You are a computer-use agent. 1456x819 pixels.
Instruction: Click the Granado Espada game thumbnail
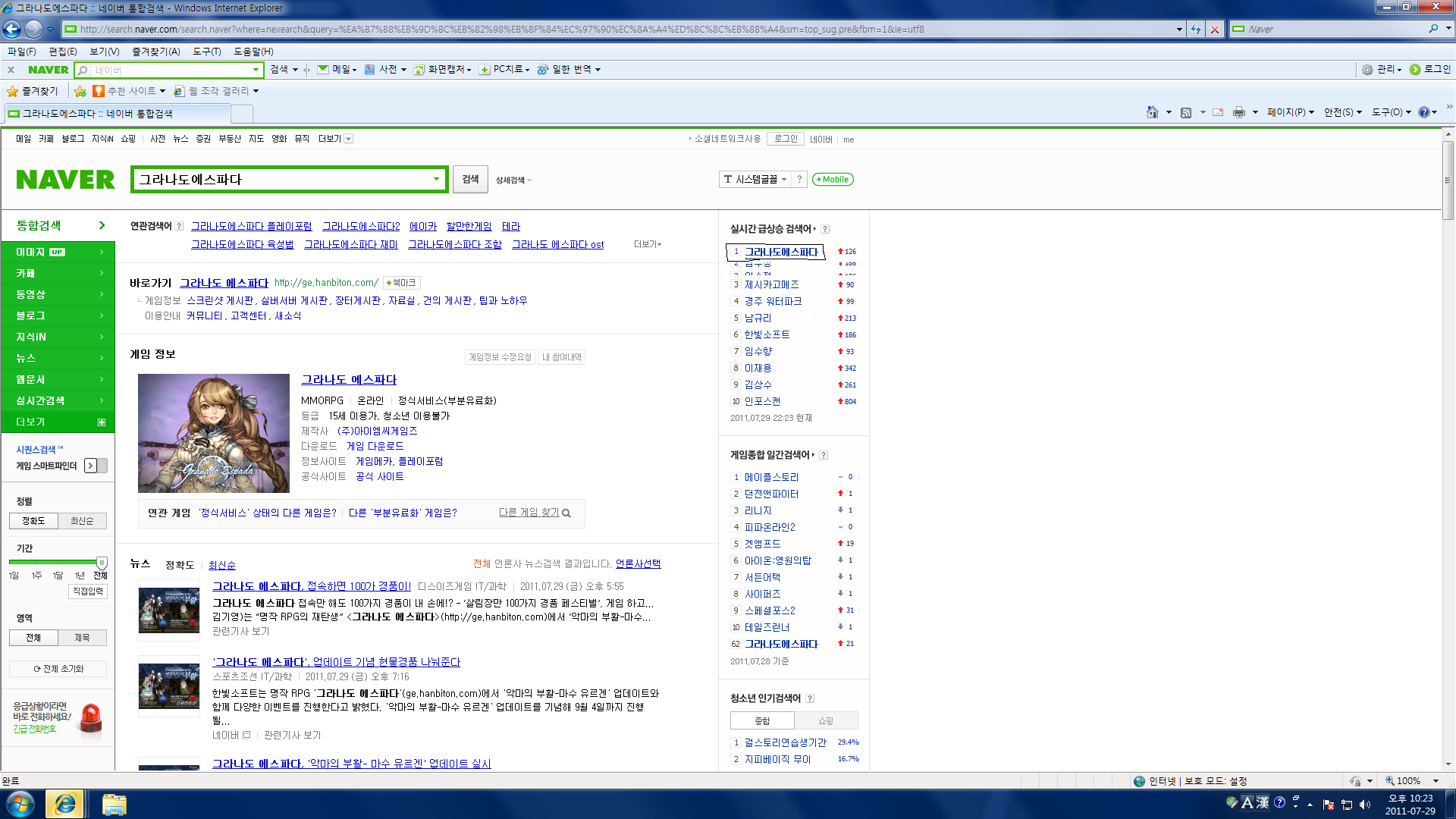click(214, 433)
